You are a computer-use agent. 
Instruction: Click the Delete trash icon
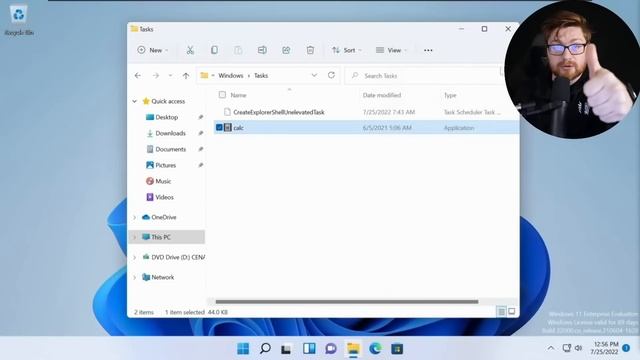point(310,50)
